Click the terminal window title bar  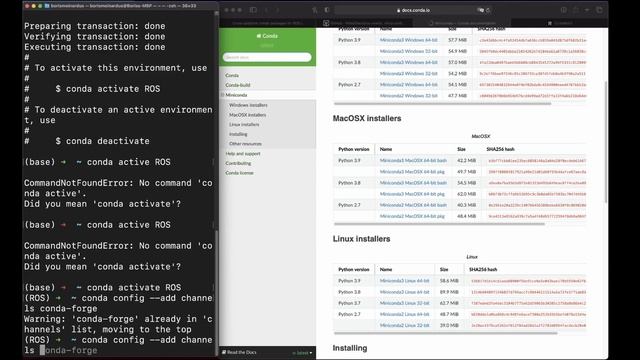(121, 6)
